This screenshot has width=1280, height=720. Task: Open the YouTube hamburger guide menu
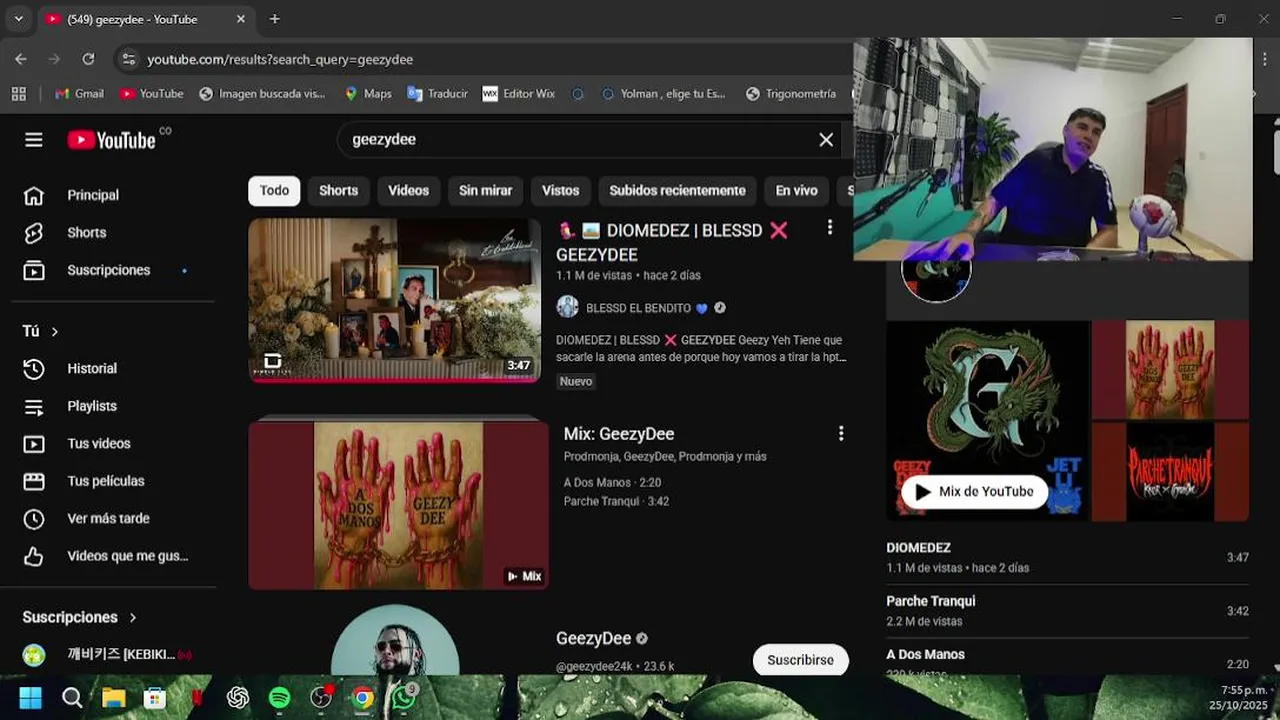pyautogui.click(x=34, y=140)
